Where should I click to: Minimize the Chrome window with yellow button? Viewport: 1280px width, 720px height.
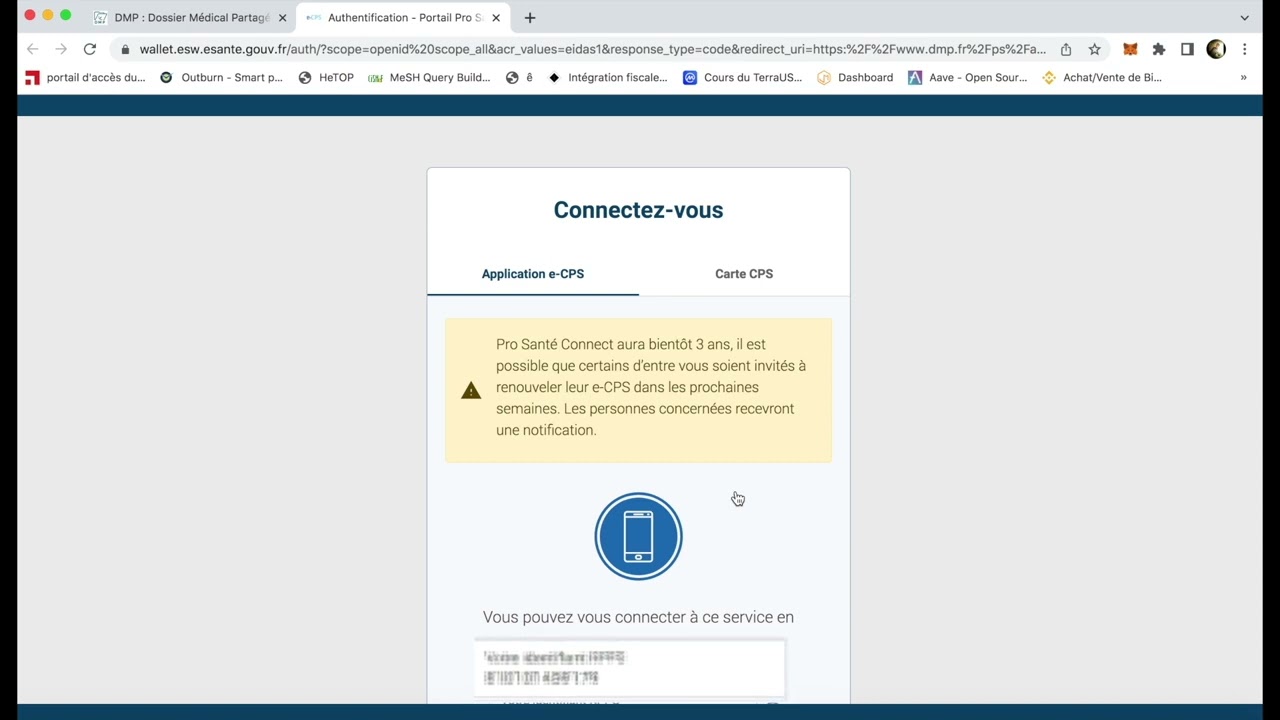pos(47,15)
